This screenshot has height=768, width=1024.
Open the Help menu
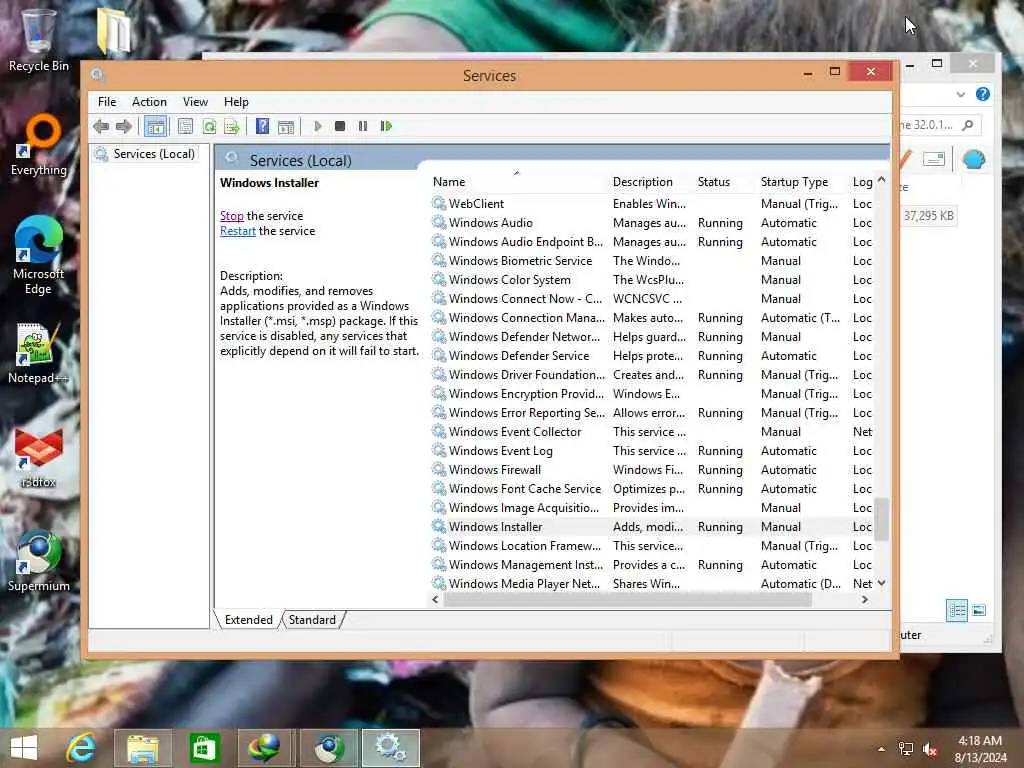click(x=236, y=102)
